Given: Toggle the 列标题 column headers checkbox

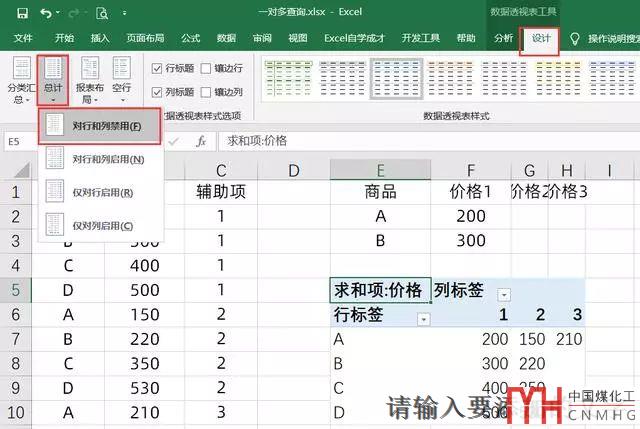Looking at the screenshot, I should (x=157, y=92).
